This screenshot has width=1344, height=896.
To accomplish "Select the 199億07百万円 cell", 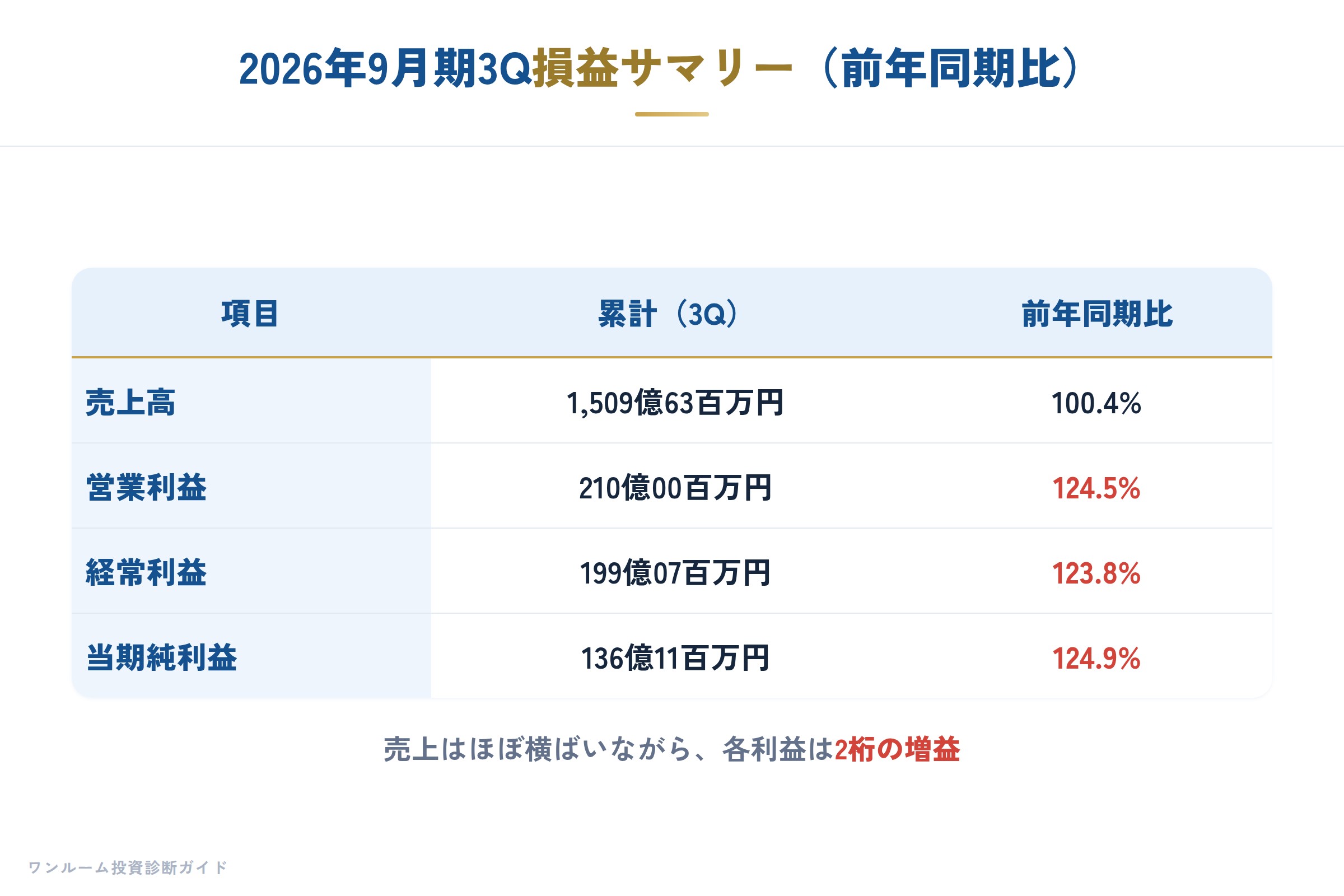I will click(x=675, y=573).
